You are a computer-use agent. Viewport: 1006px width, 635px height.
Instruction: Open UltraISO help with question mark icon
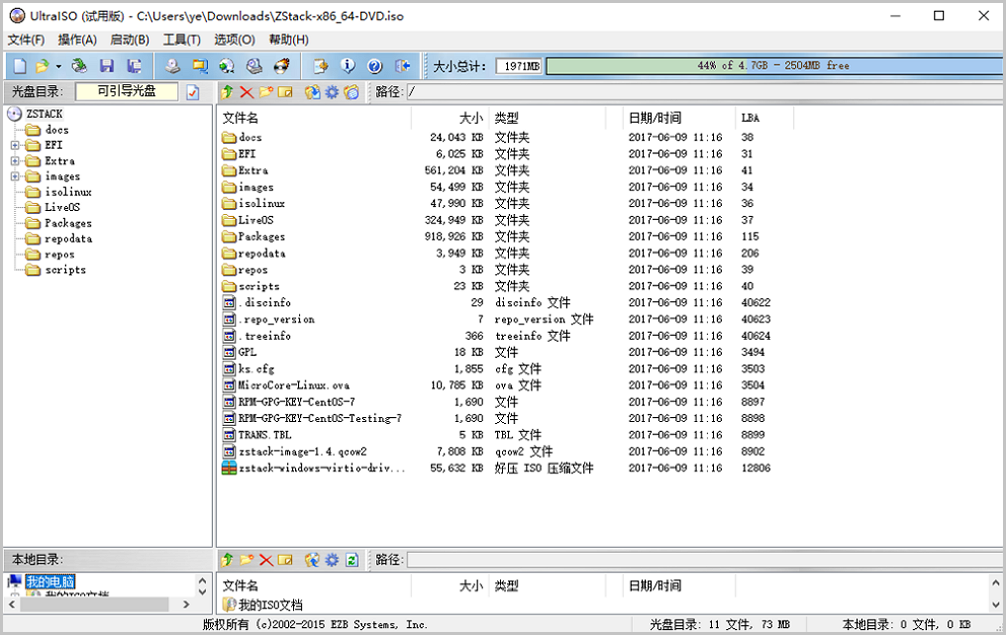pos(373,65)
